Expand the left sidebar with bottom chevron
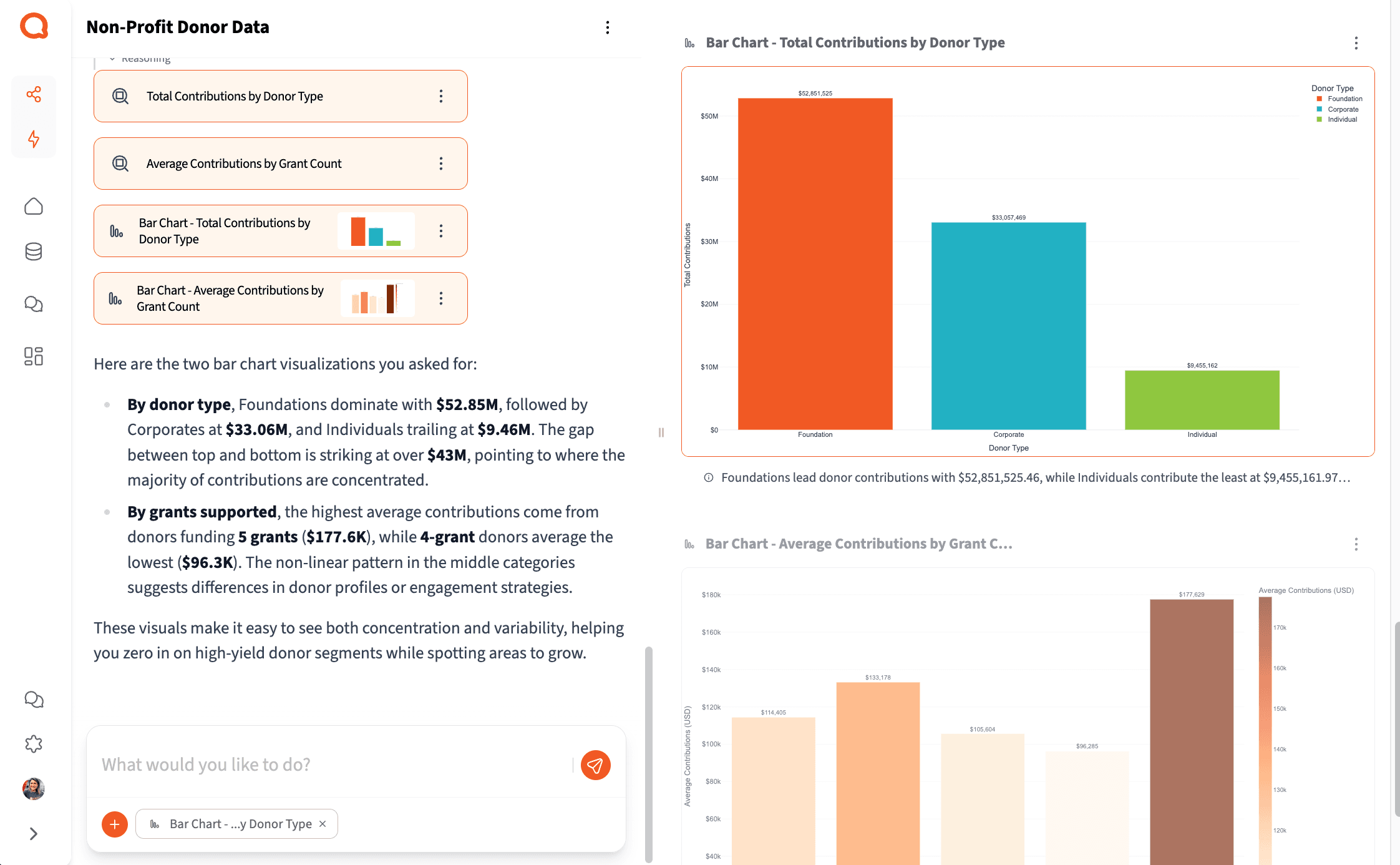This screenshot has height=865, width=1400. (34, 834)
